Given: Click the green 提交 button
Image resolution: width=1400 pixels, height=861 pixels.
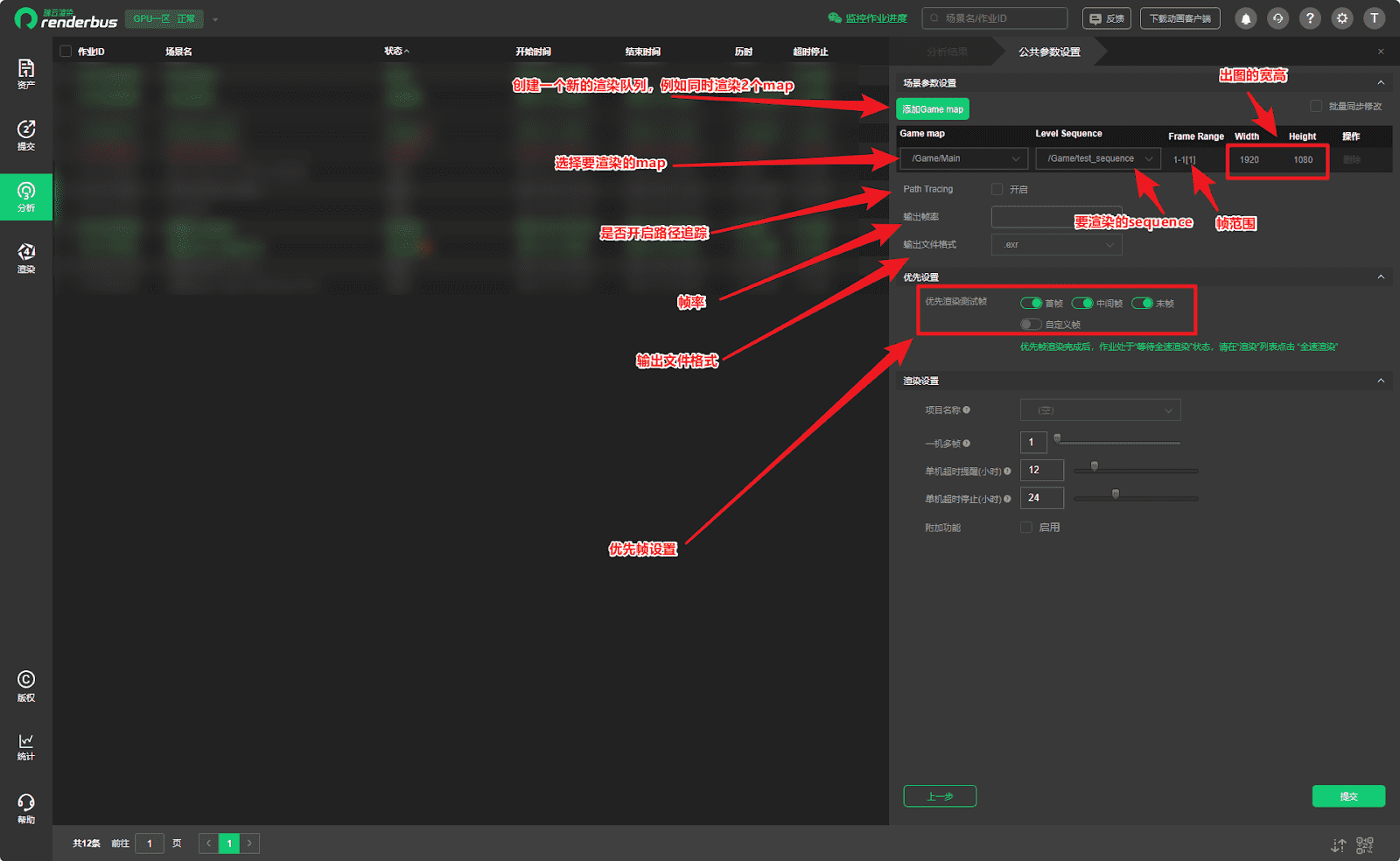Looking at the screenshot, I should [1348, 796].
